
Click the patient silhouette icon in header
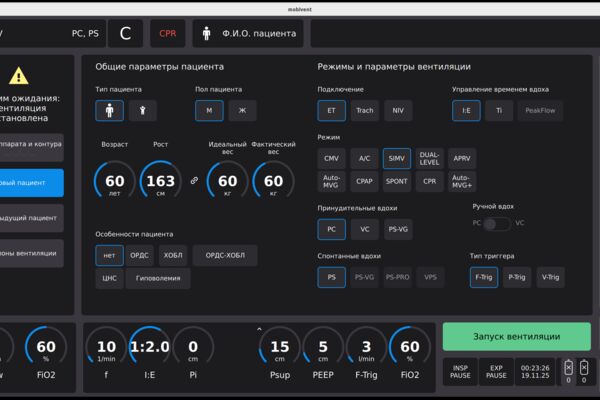coord(207,34)
